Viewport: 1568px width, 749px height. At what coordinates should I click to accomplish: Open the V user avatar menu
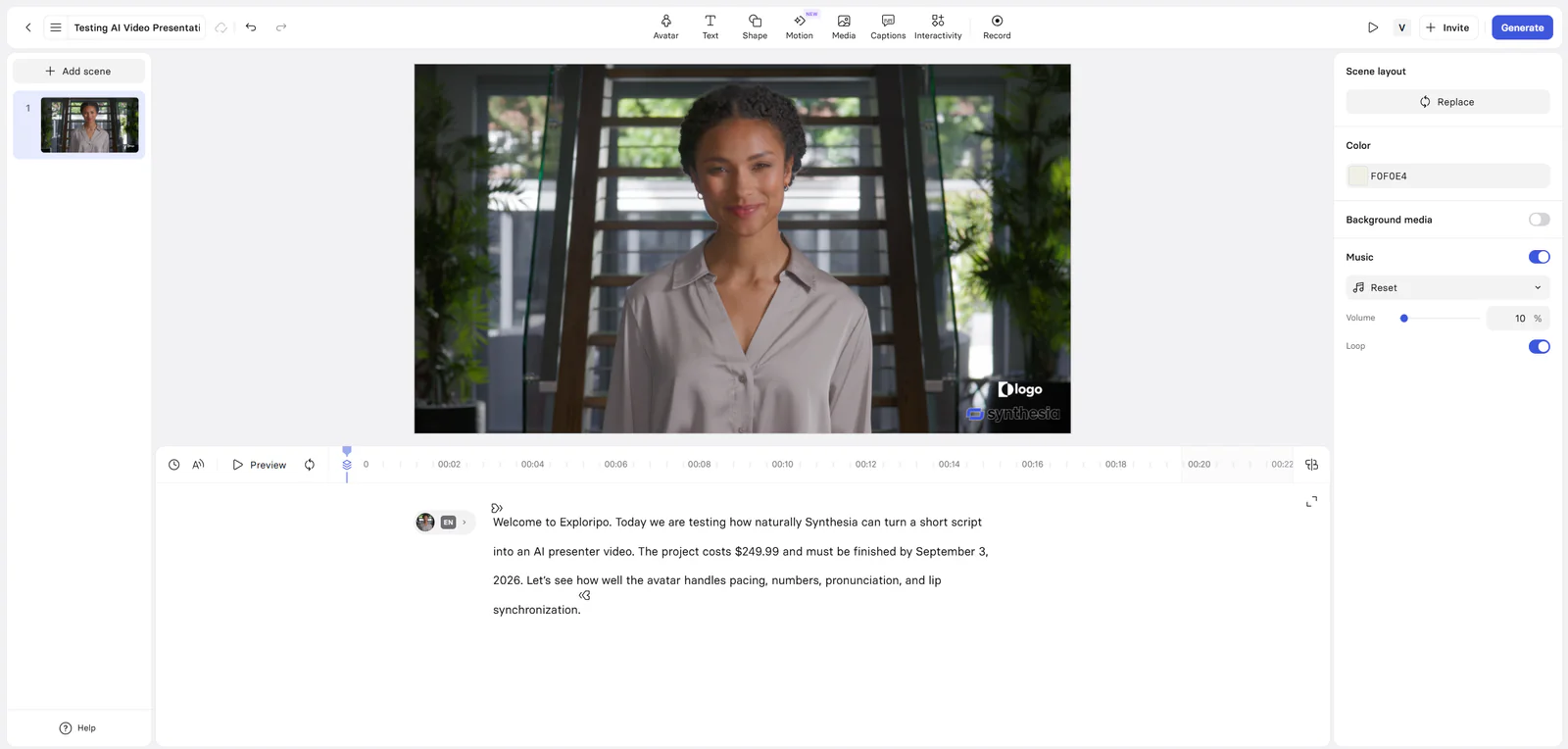[x=1402, y=27]
